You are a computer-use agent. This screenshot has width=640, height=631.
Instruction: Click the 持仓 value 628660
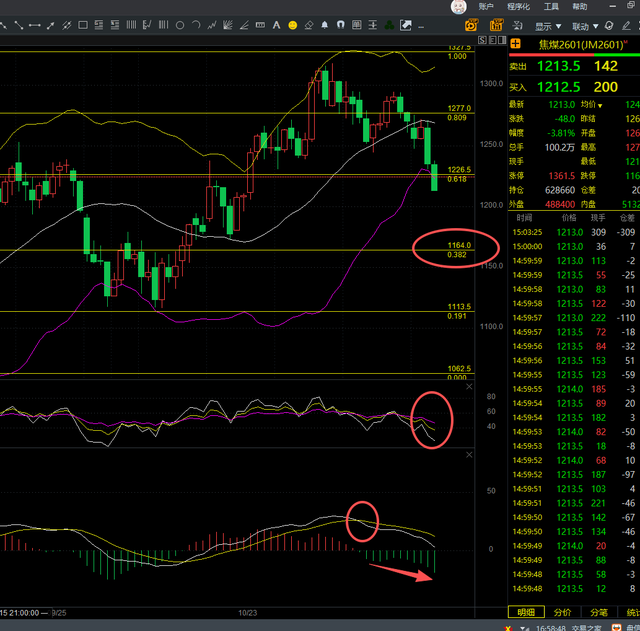pos(560,190)
